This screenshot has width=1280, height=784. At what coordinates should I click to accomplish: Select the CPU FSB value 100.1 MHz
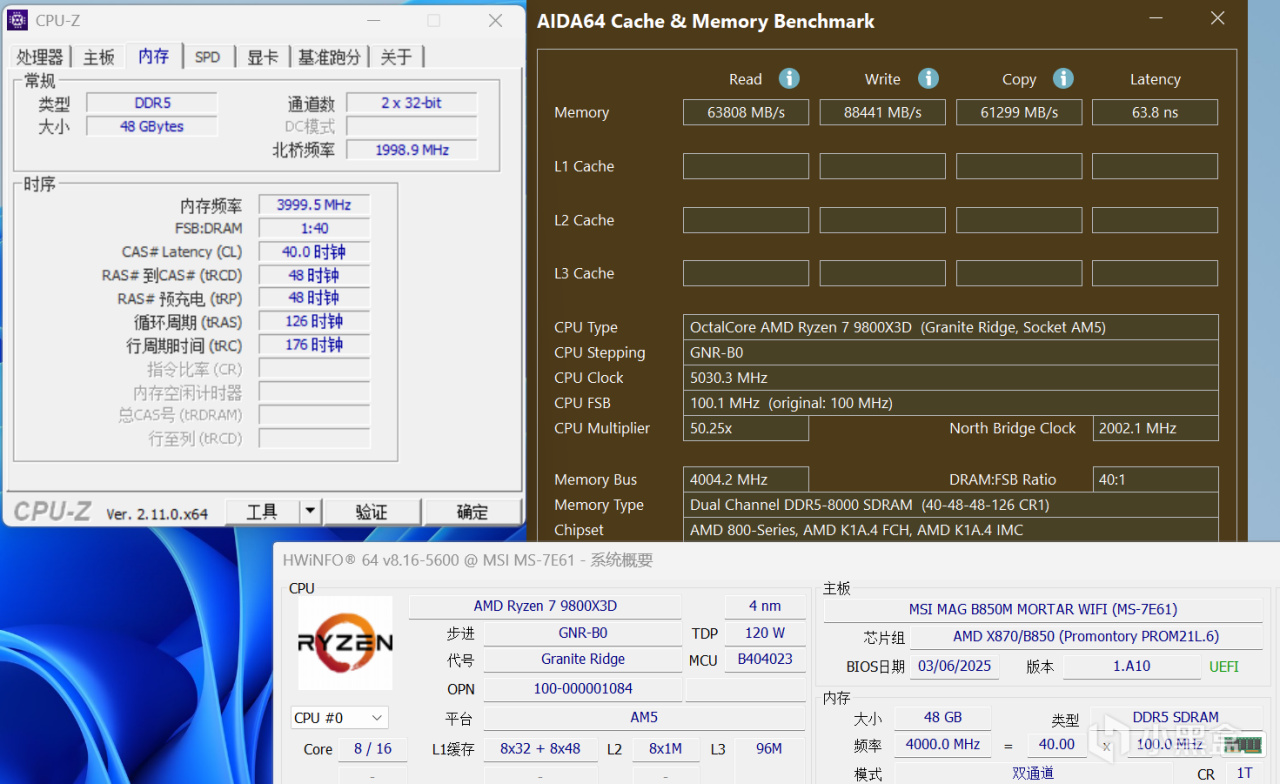coord(951,403)
